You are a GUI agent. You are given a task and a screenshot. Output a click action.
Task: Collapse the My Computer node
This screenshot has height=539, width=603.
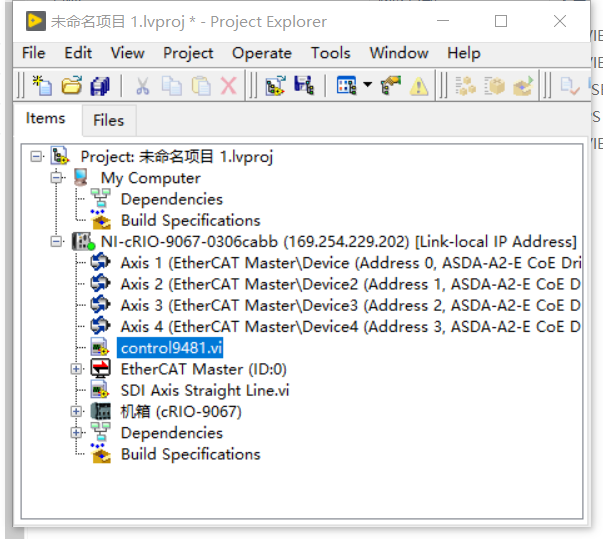[x=56, y=178]
